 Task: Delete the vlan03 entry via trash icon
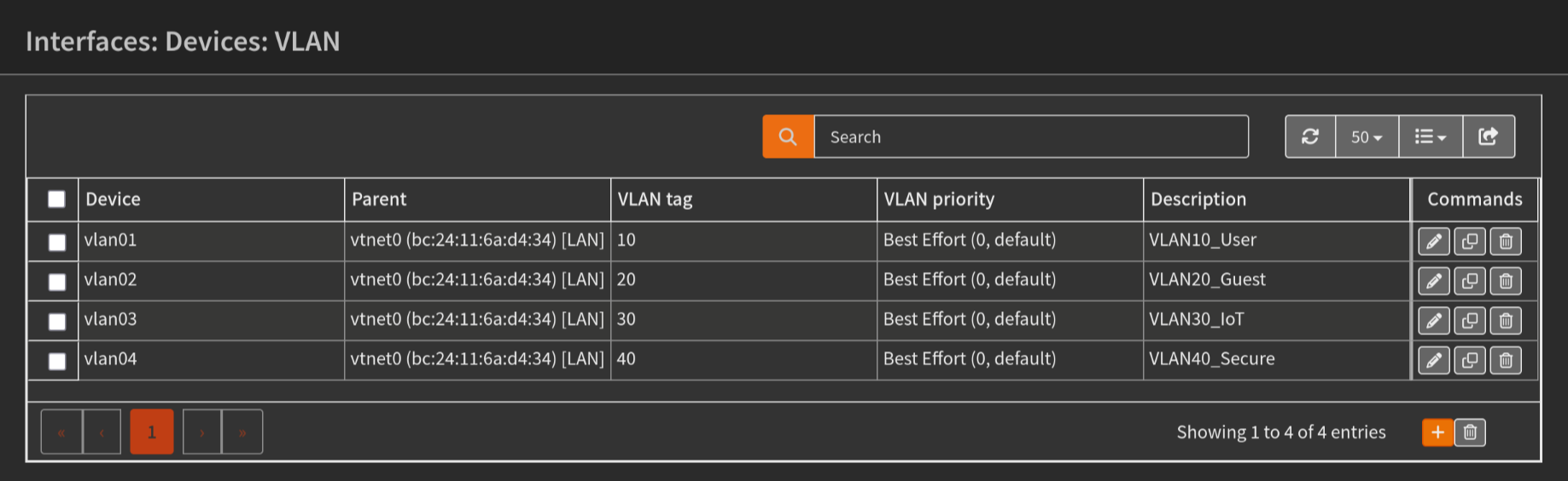(x=1506, y=321)
